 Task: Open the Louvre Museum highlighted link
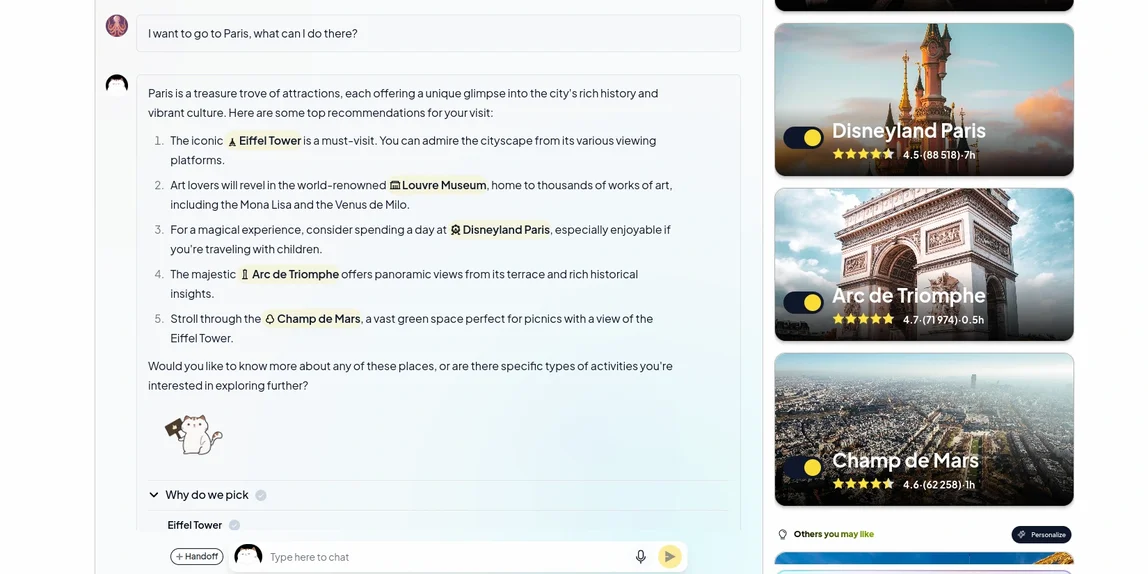pos(438,185)
